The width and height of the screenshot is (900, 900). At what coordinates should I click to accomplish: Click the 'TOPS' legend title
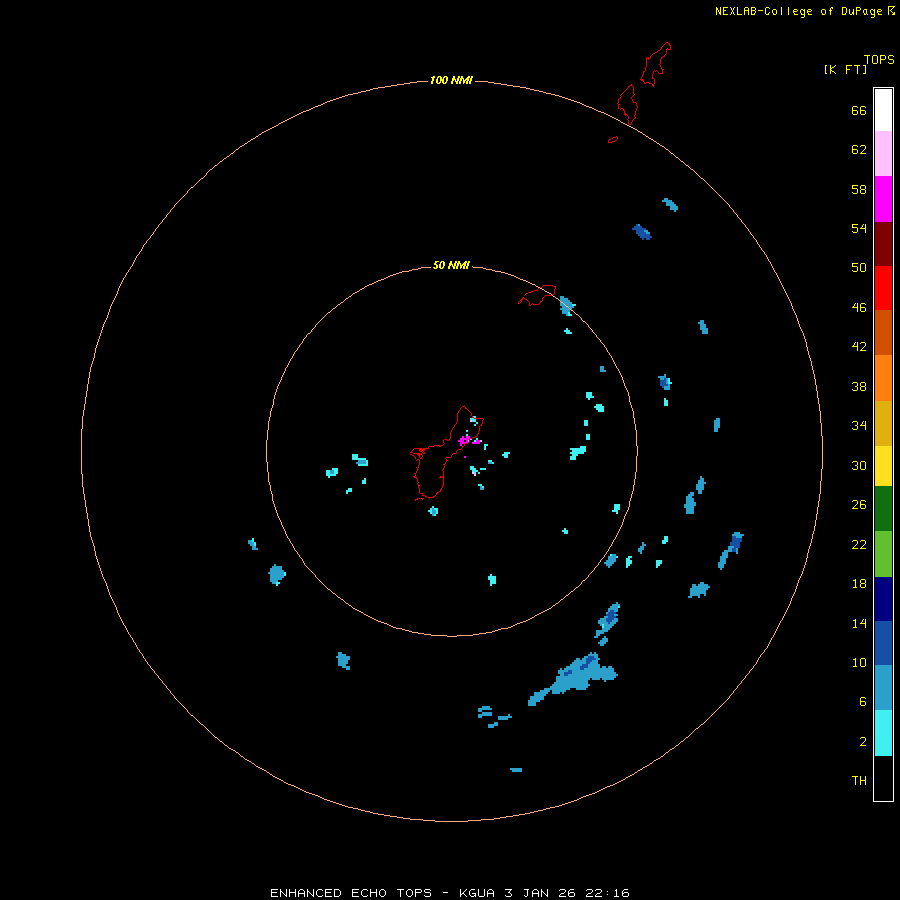(x=879, y=59)
